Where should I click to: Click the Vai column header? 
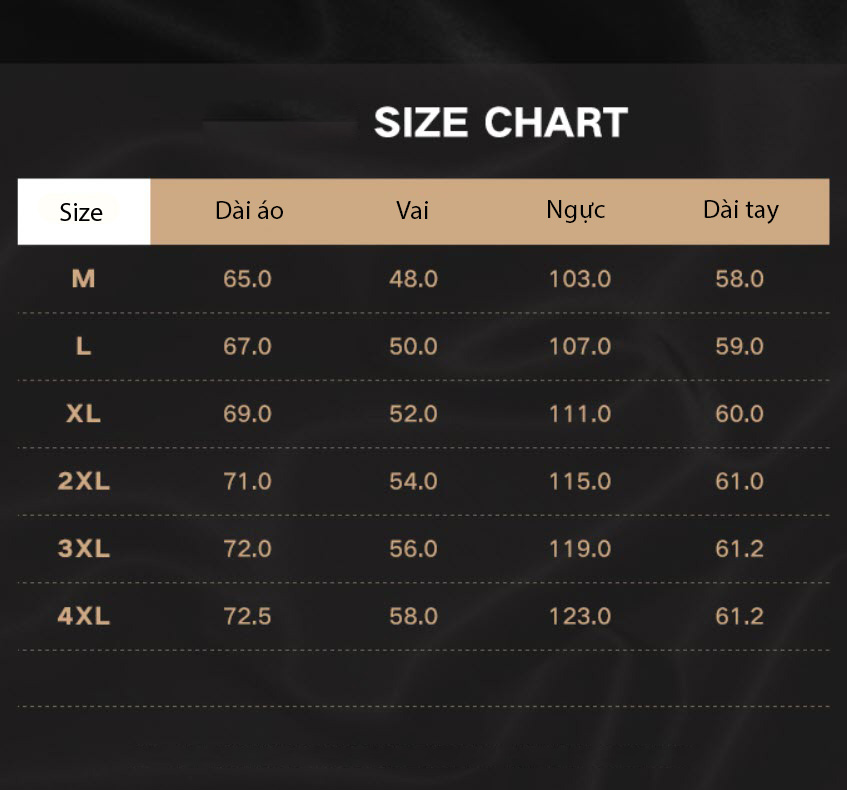click(x=412, y=210)
